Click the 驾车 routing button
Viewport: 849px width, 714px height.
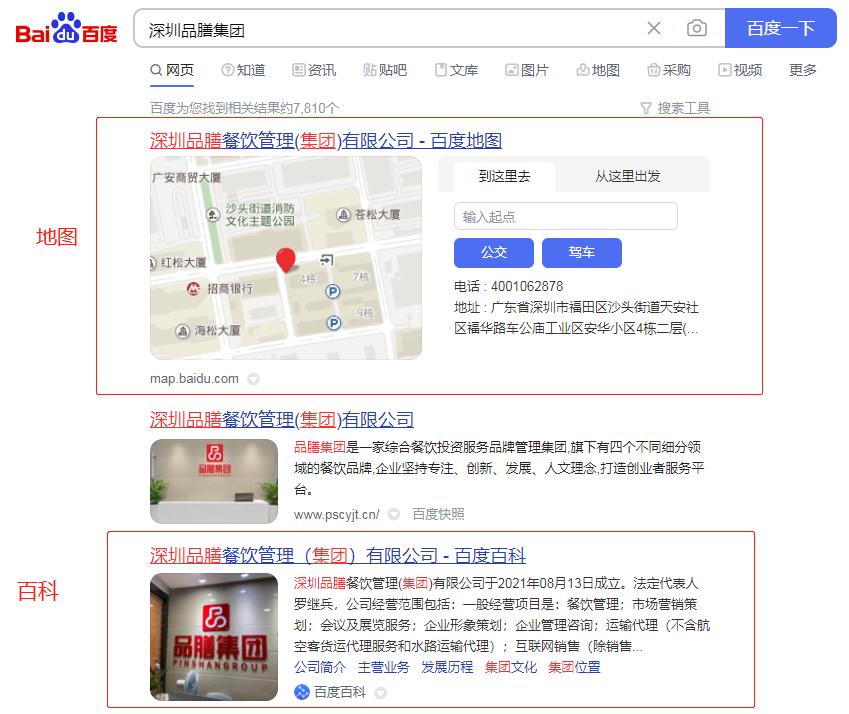(x=581, y=253)
